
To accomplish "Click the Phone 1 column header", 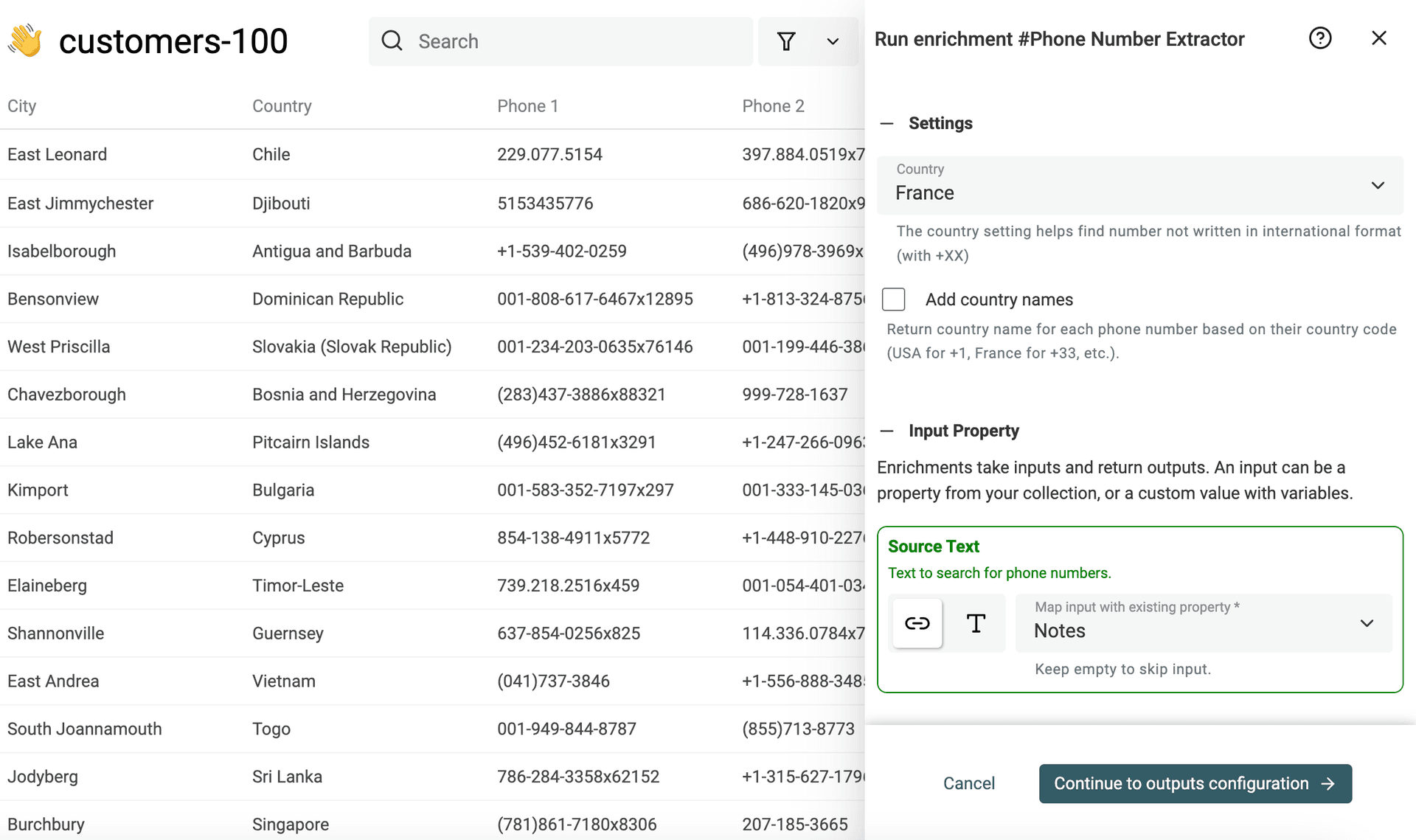I will (x=527, y=105).
